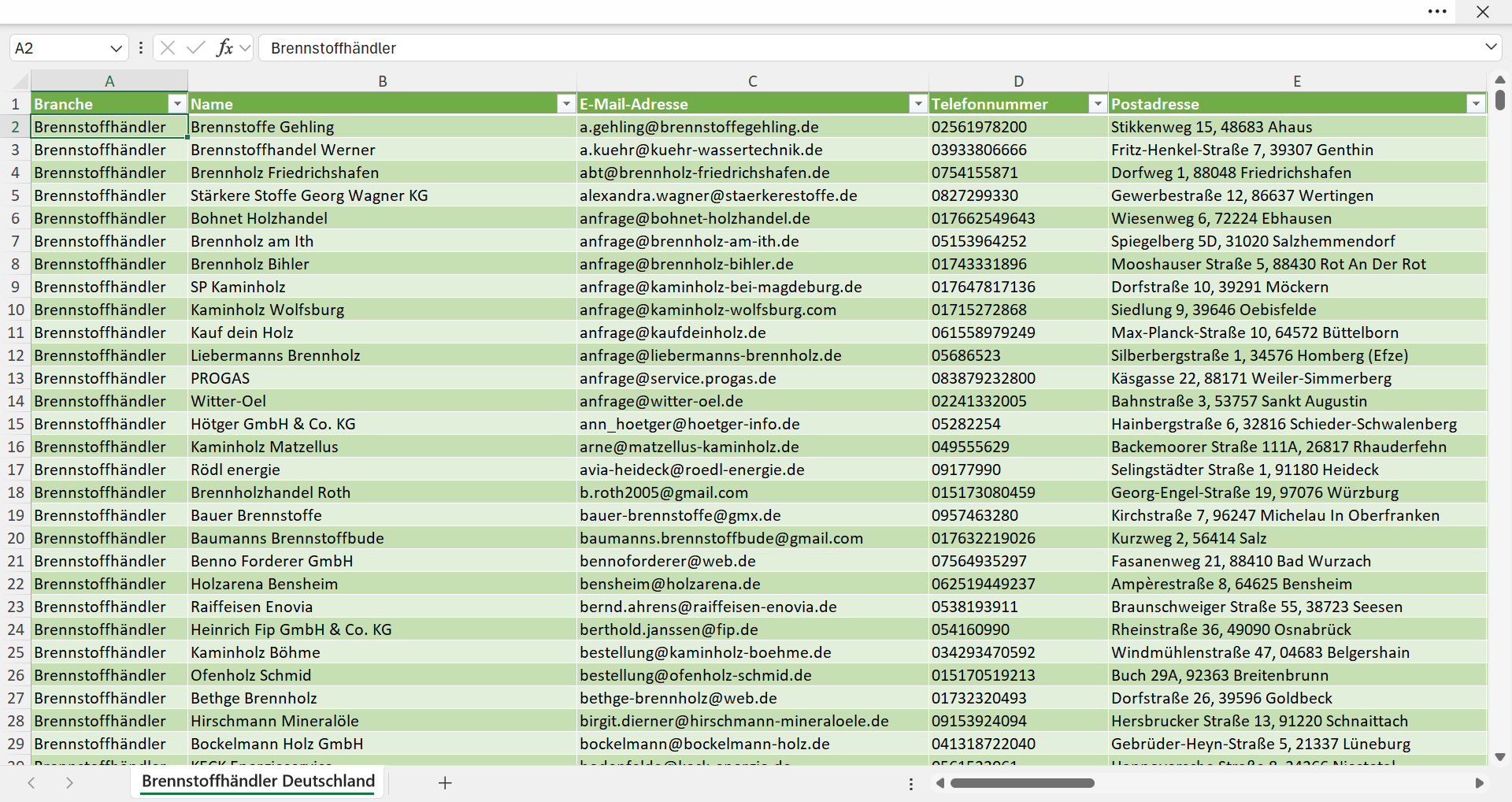1512x802 pixels.
Task: Expand the Name Box dropdown arrow
Action: pos(116,48)
